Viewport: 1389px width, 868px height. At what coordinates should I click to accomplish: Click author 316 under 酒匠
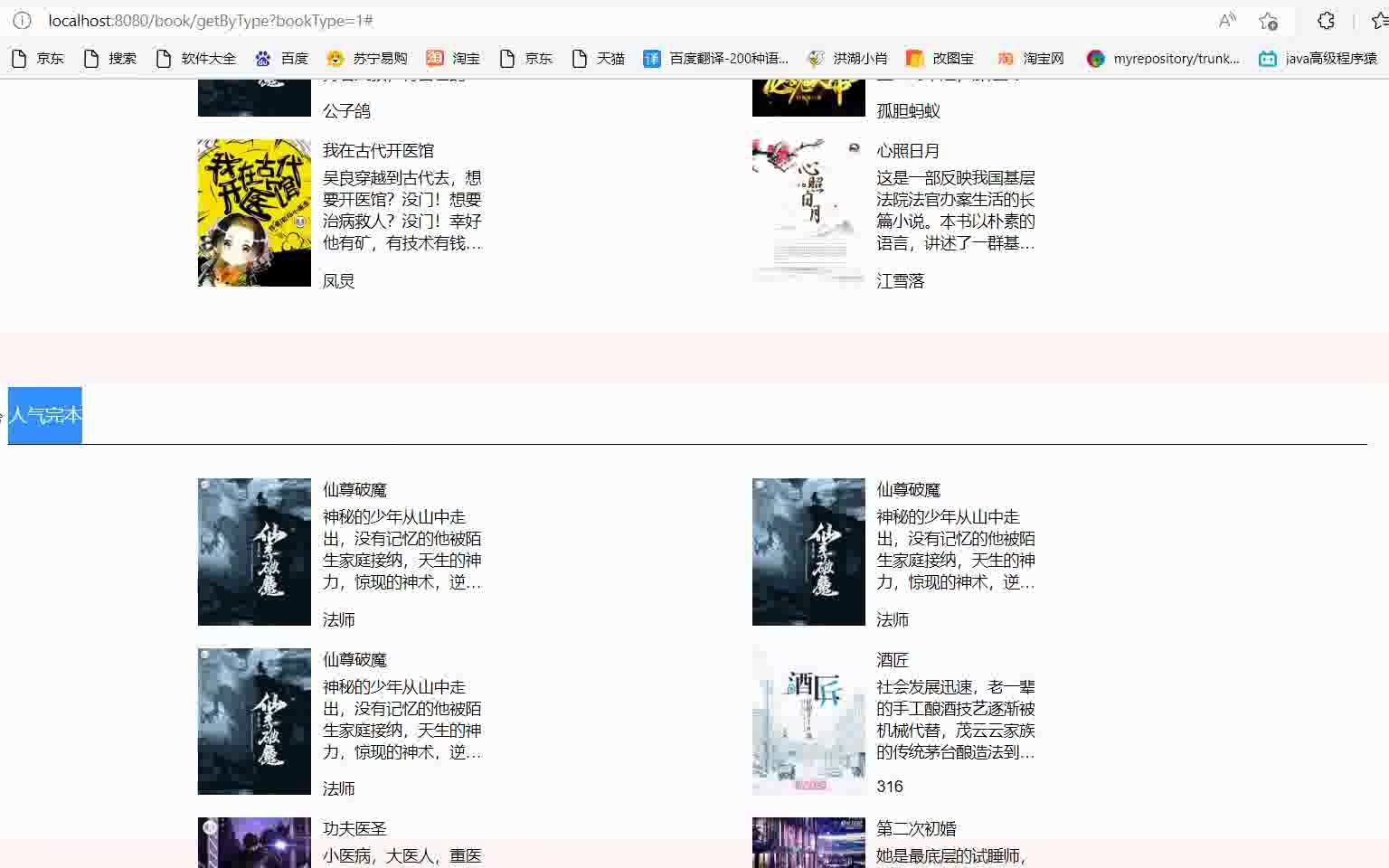coord(890,787)
